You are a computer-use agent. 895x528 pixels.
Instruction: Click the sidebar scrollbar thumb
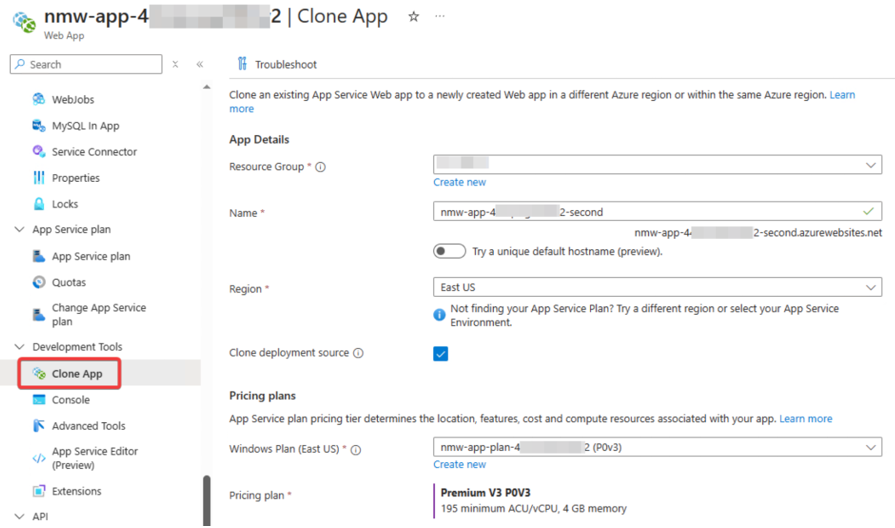pos(207,500)
